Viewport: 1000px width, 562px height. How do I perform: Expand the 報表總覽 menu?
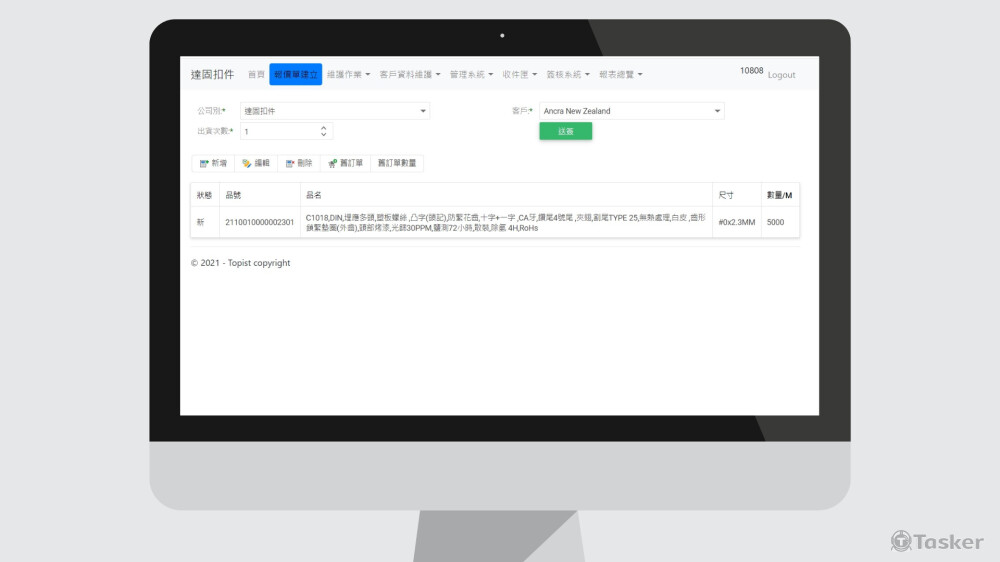(621, 75)
